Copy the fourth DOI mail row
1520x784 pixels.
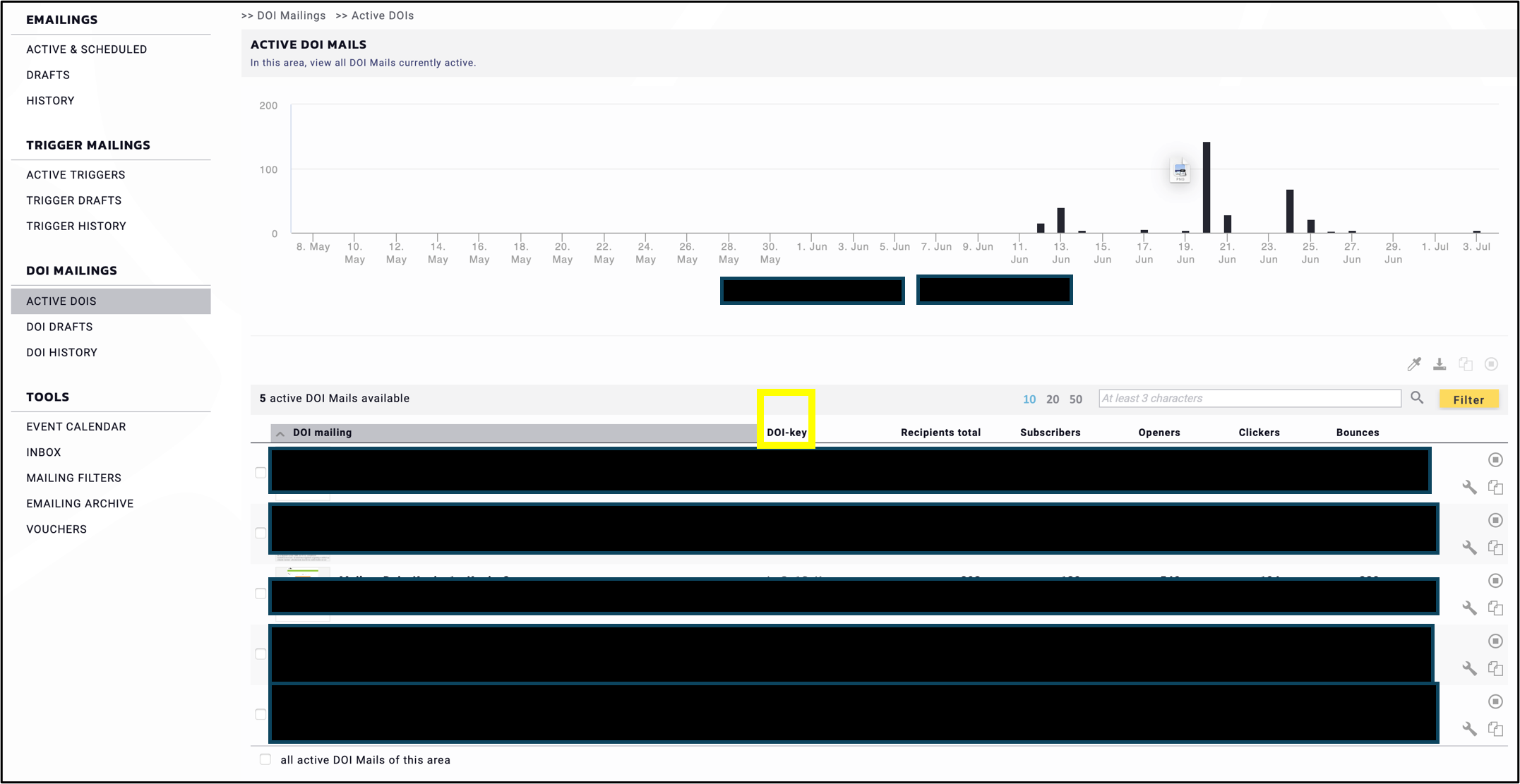click(x=1495, y=668)
